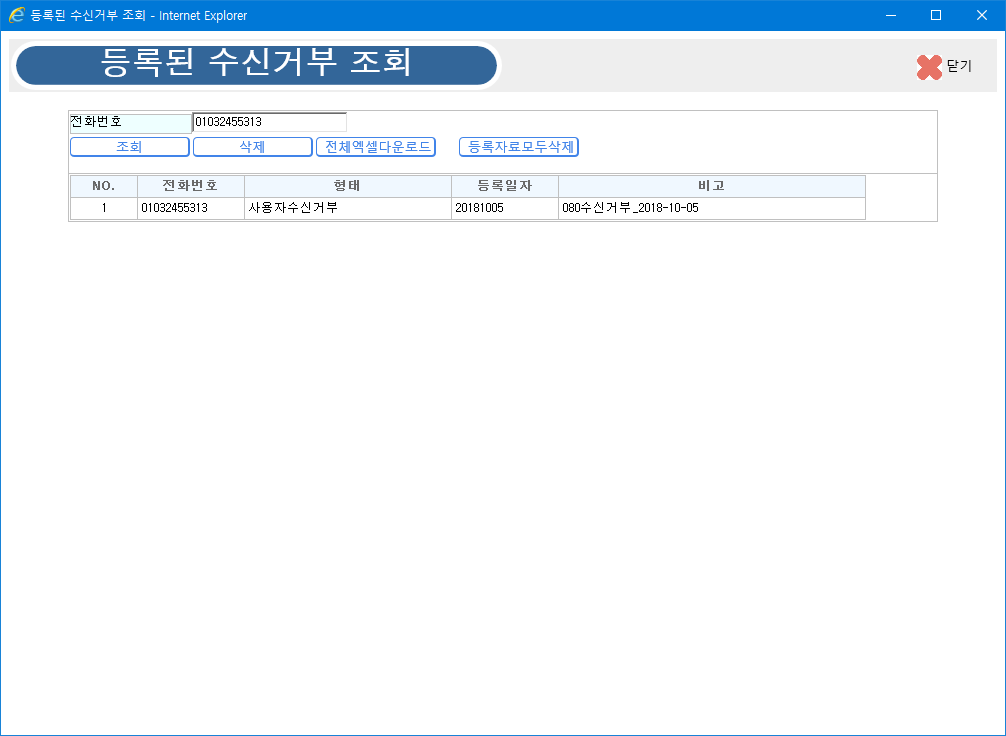Viewport: 1006px width, 736px height.
Task: Click the 삭제 delete button
Action: coord(253,147)
